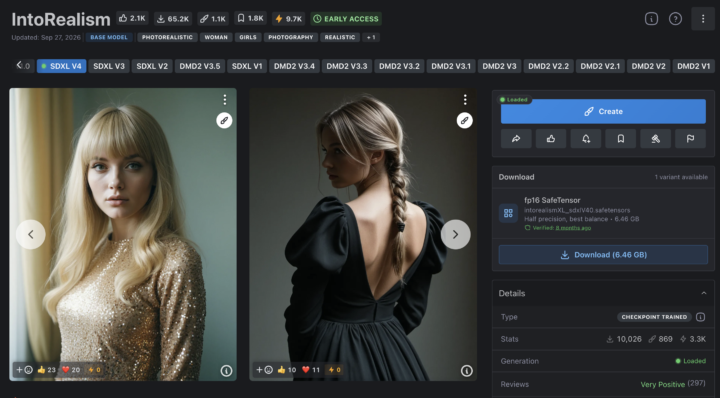
Task: Expand the +1 additional tags badge
Action: pos(371,37)
